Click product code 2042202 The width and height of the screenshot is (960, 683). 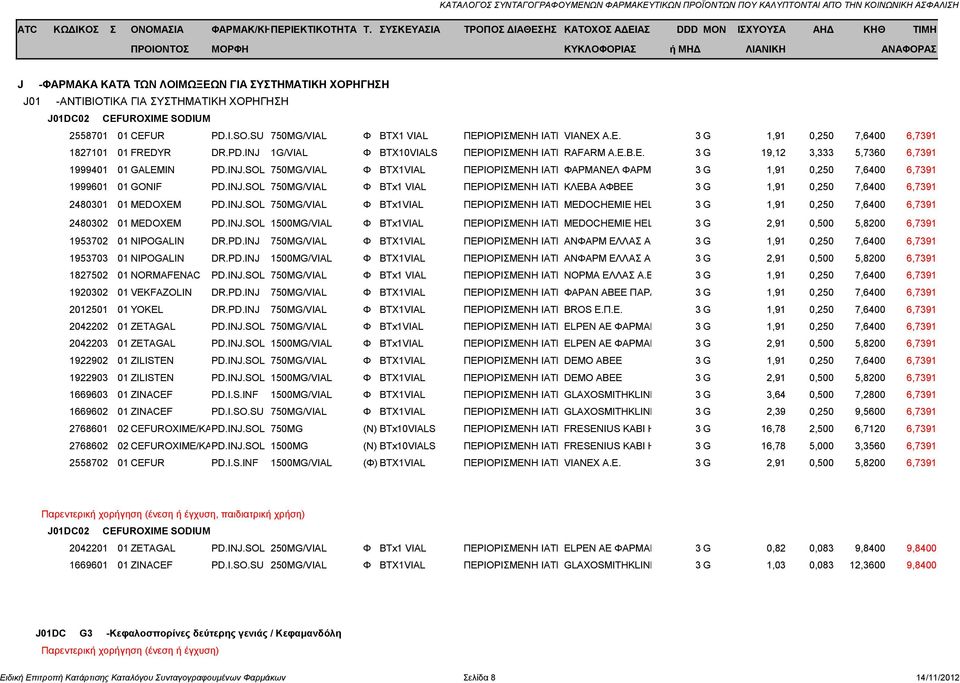pos(88,327)
